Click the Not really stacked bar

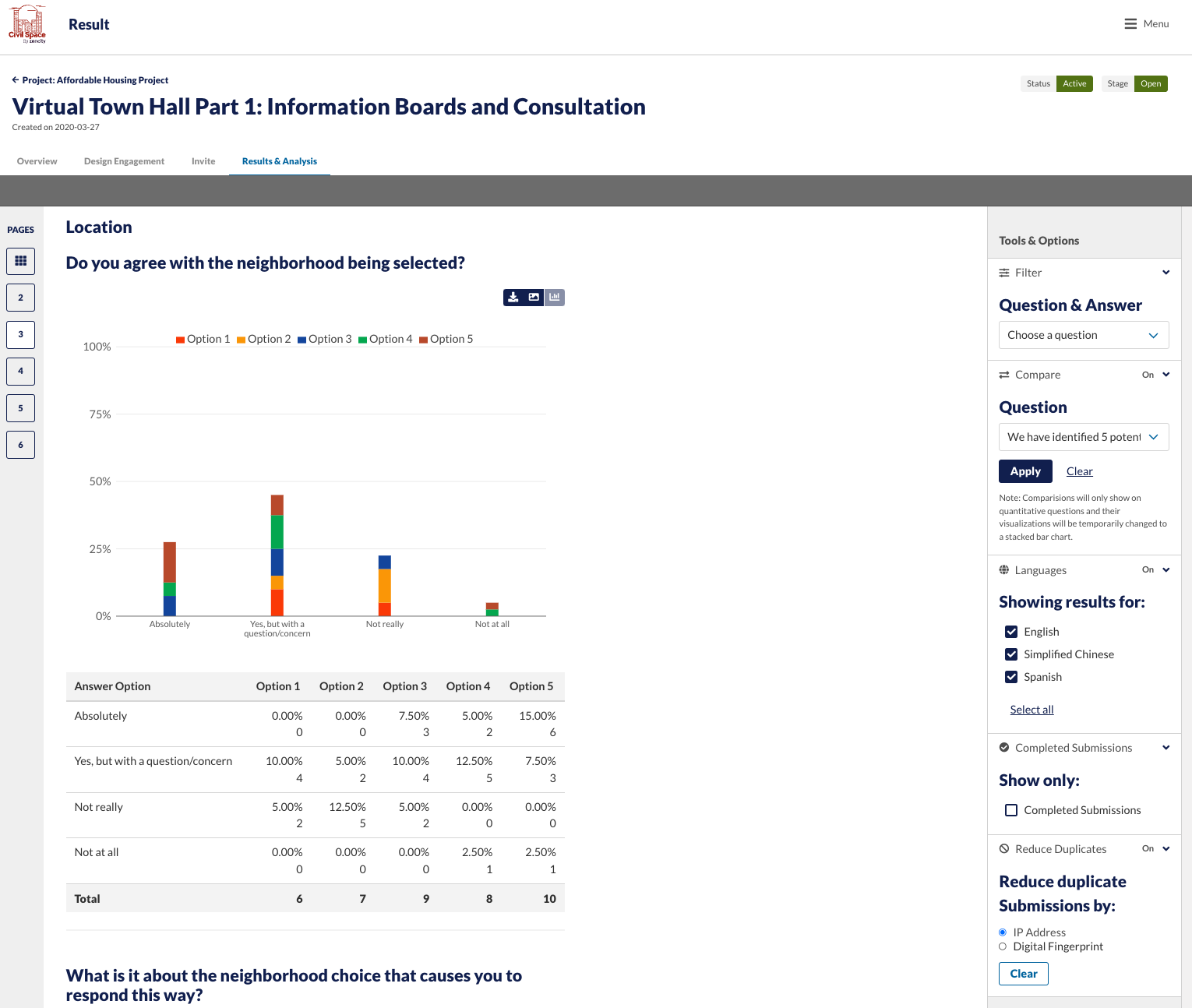point(385,586)
